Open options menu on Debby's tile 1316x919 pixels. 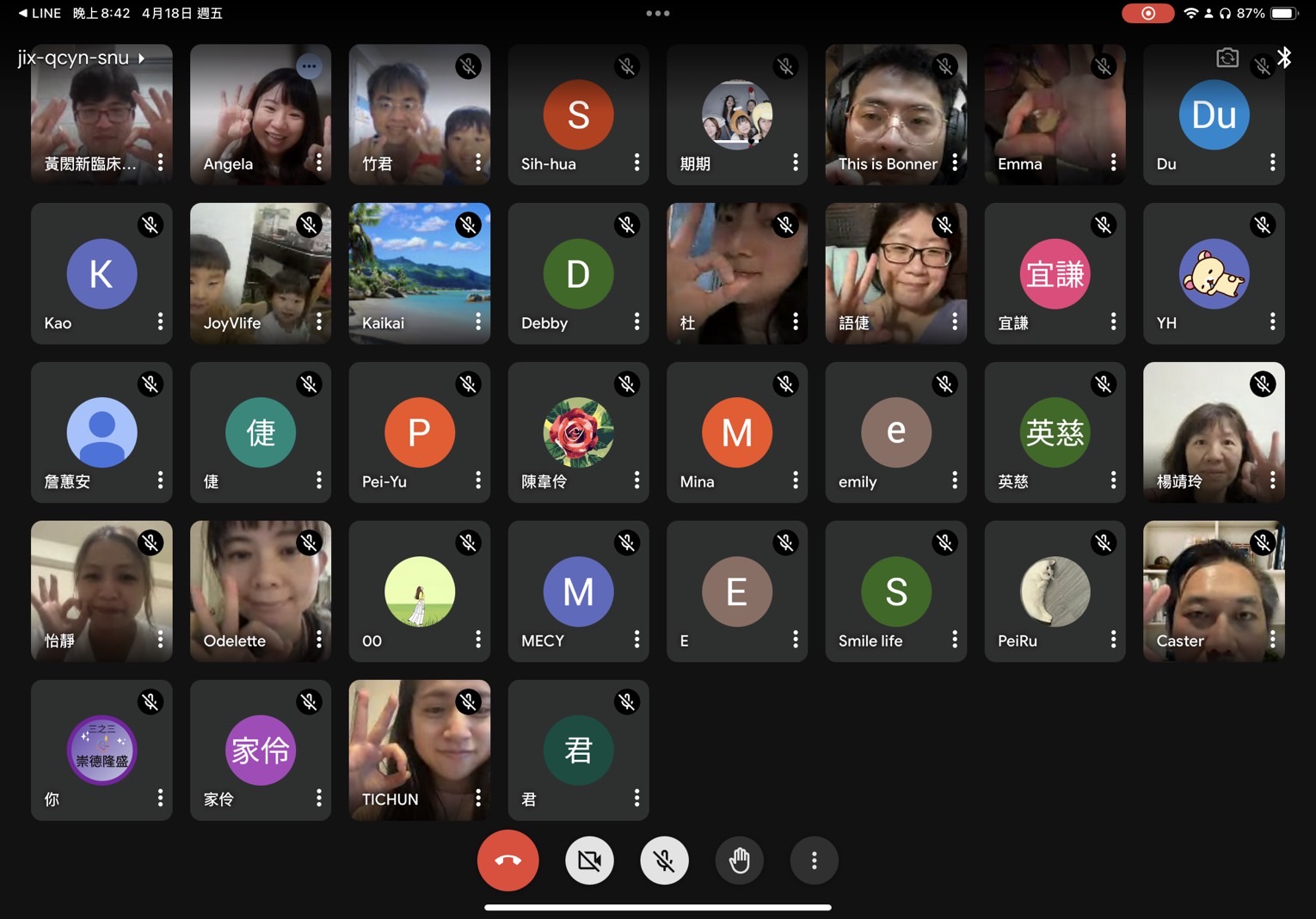click(x=636, y=322)
